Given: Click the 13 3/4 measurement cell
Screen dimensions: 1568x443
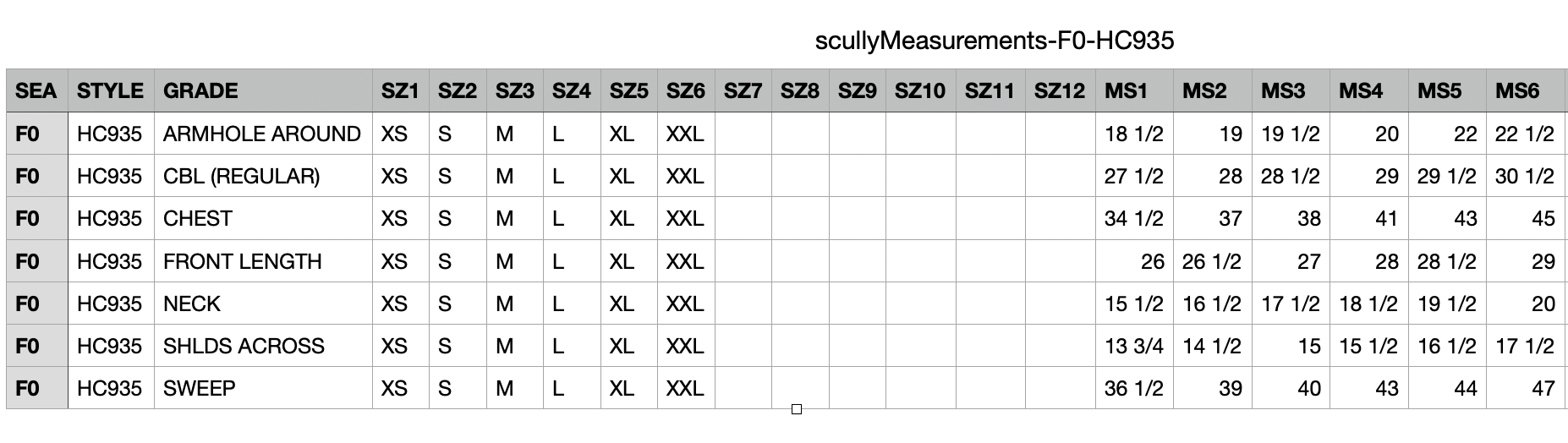Looking at the screenshot, I should (x=1133, y=346).
